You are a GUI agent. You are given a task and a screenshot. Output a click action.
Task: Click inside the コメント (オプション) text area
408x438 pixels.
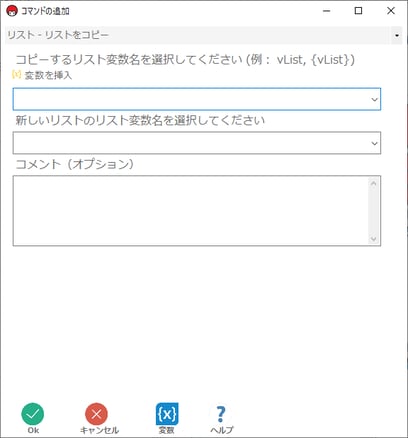pyautogui.click(x=191, y=211)
